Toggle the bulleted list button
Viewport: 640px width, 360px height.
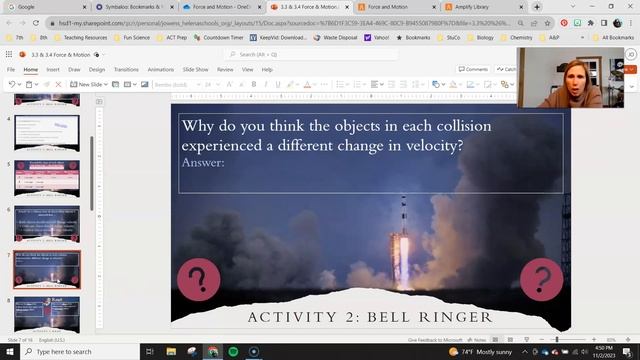click(x=340, y=84)
